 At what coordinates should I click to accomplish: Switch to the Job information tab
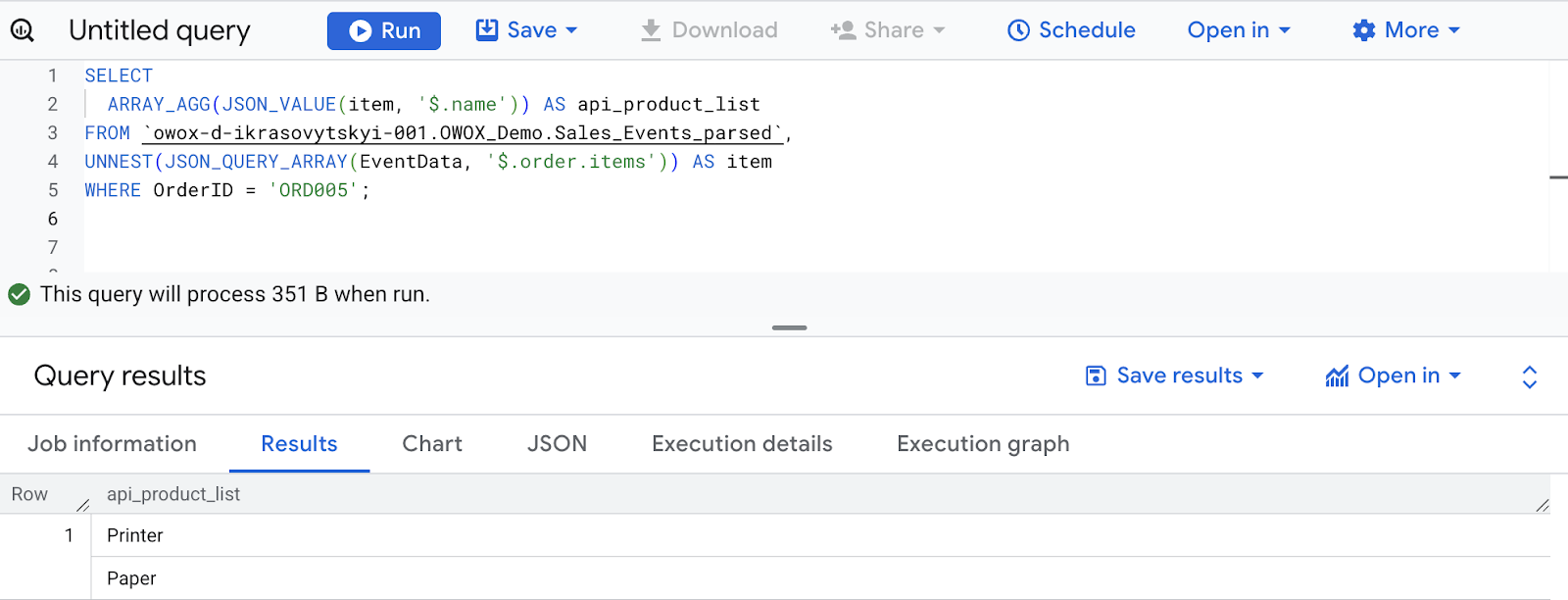pos(112,444)
